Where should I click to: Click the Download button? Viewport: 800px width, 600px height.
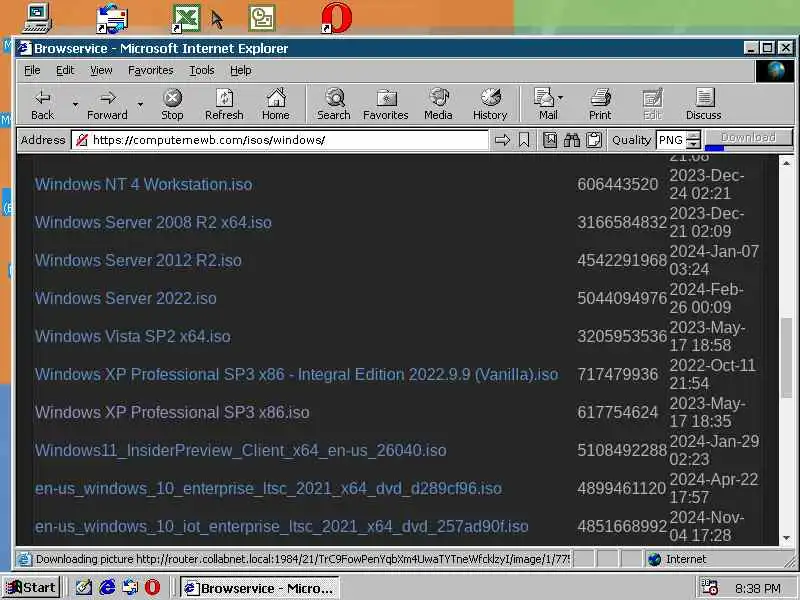[x=748, y=138]
